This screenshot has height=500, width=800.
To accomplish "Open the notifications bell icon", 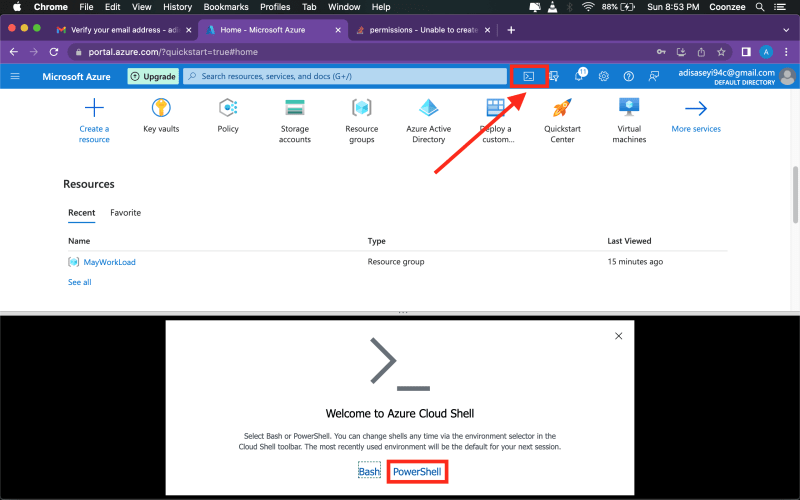I will (579, 77).
